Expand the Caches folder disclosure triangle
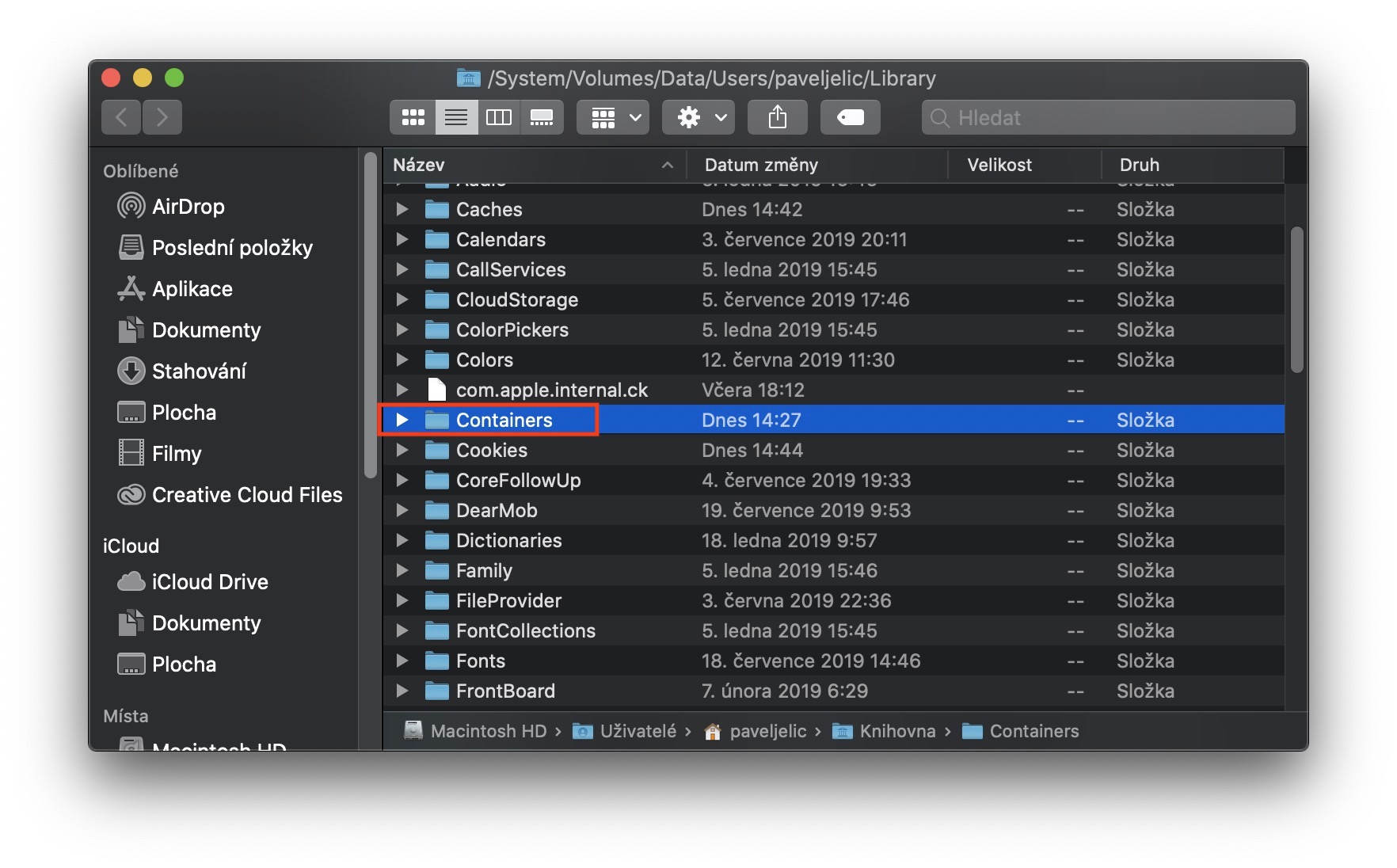Viewport: 1397px width, 868px height. click(402, 209)
